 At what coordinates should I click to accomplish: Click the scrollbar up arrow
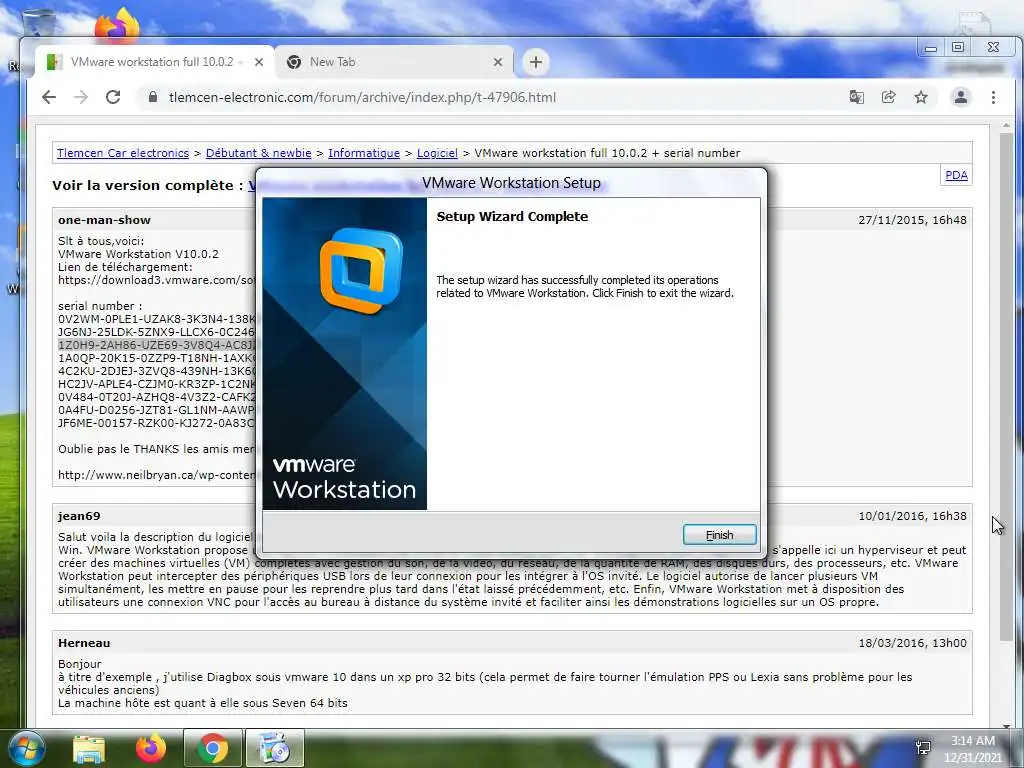click(1006, 125)
